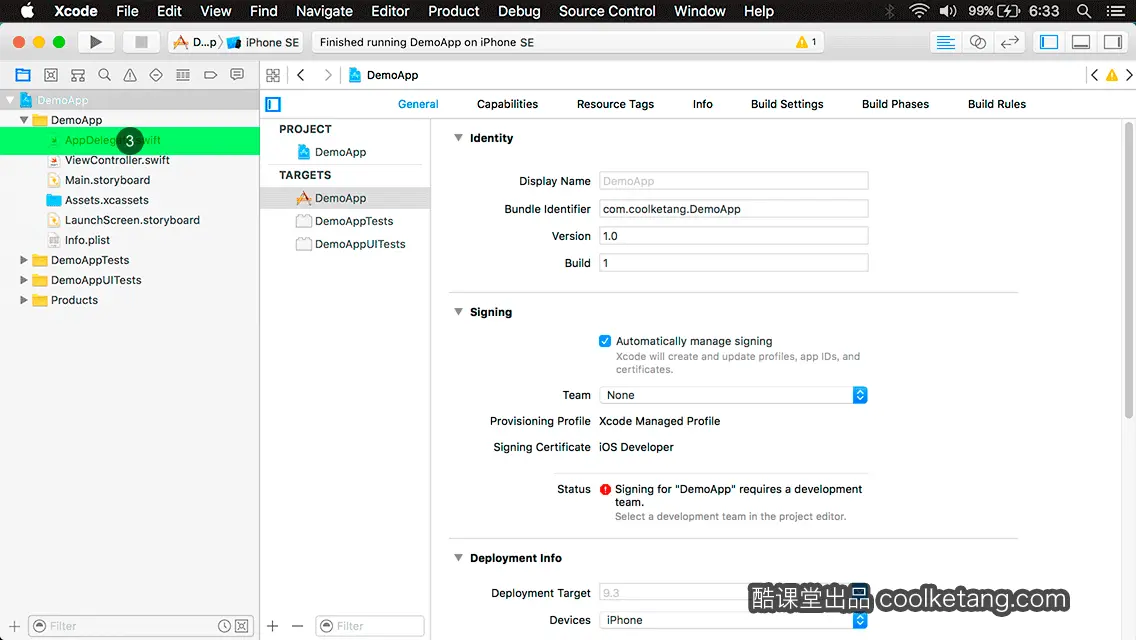This screenshot has height=640, width=1136.
Task: Show the Project navigator folder icon
Action: 23,75
